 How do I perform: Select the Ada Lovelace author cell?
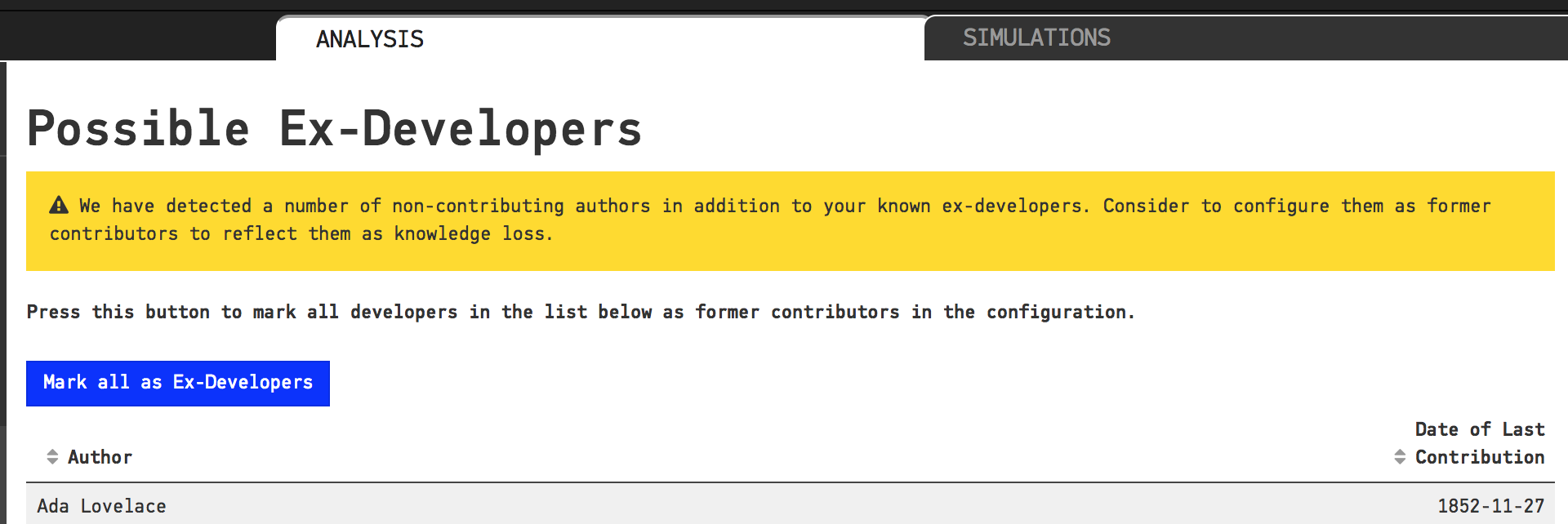101,506
